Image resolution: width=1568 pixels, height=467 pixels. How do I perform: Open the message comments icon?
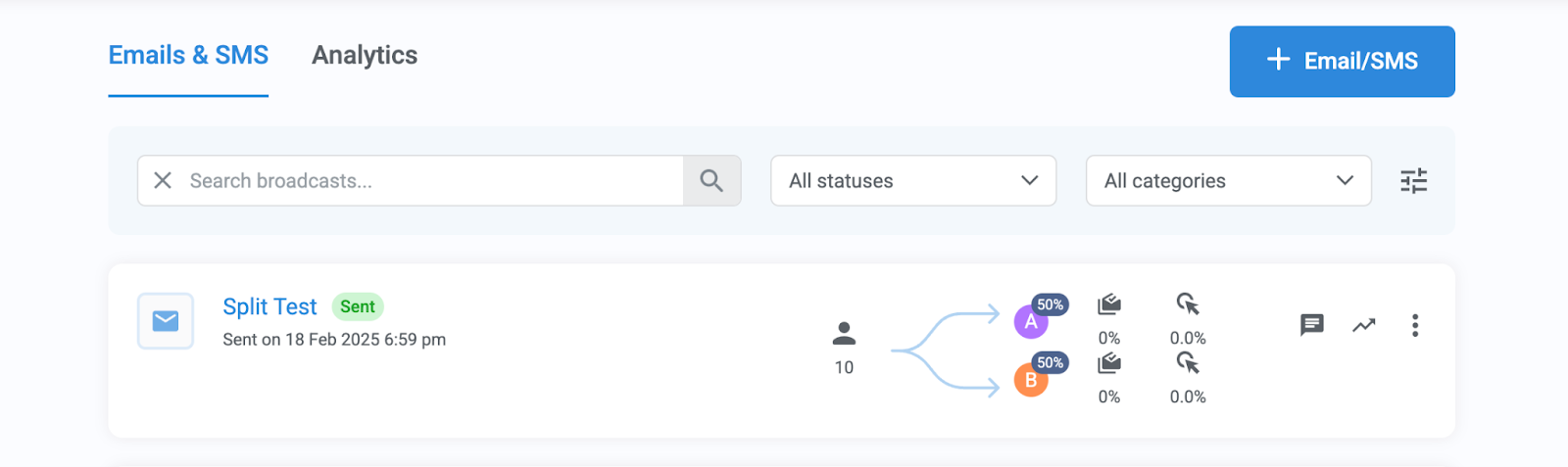click(x=1312, y=325)
